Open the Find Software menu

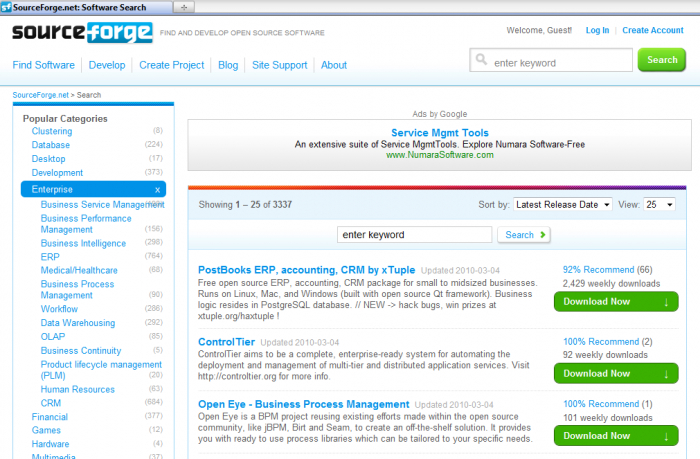point(43,65)
